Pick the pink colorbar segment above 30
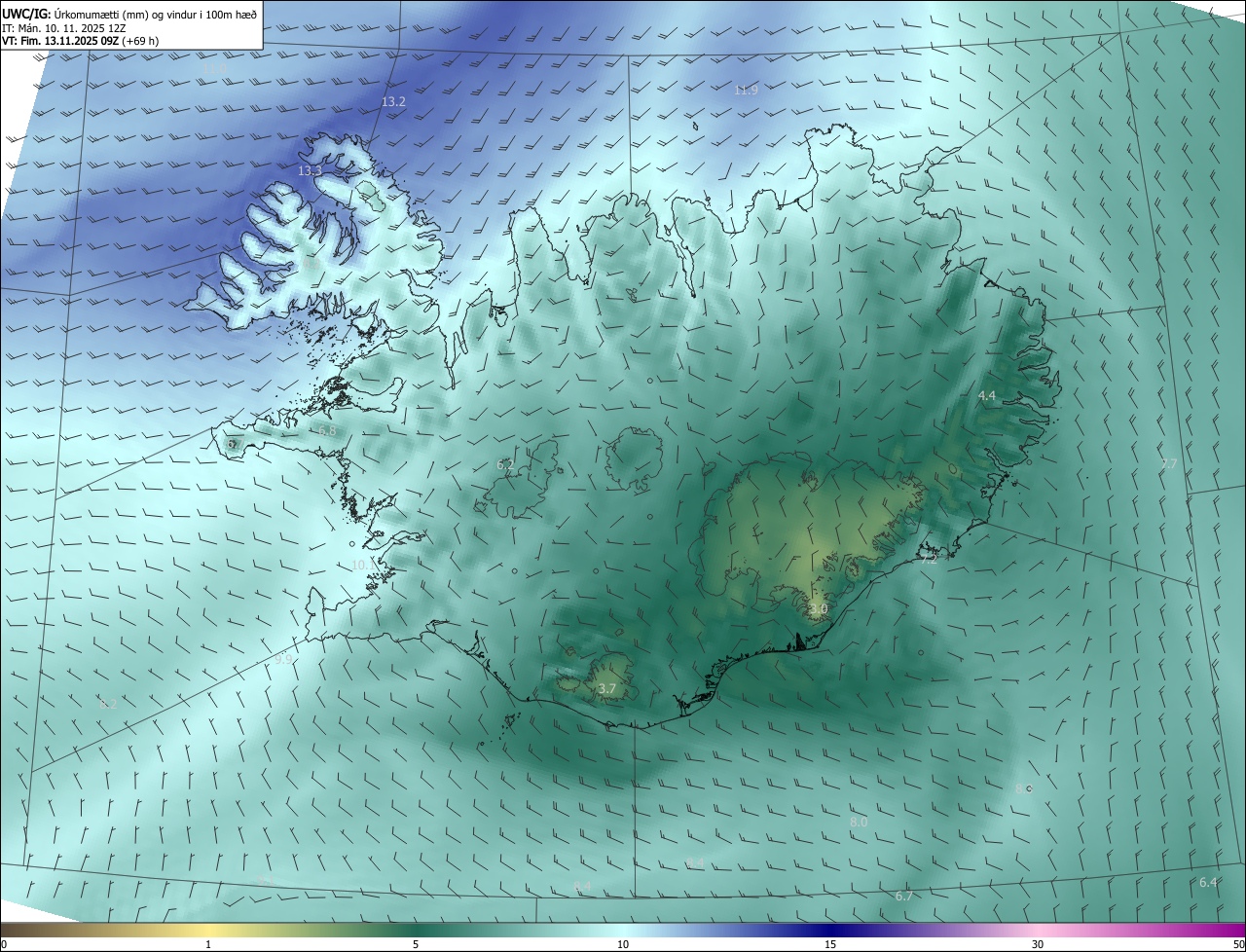Screen dimensions: 1246x952 (1038, 931)
